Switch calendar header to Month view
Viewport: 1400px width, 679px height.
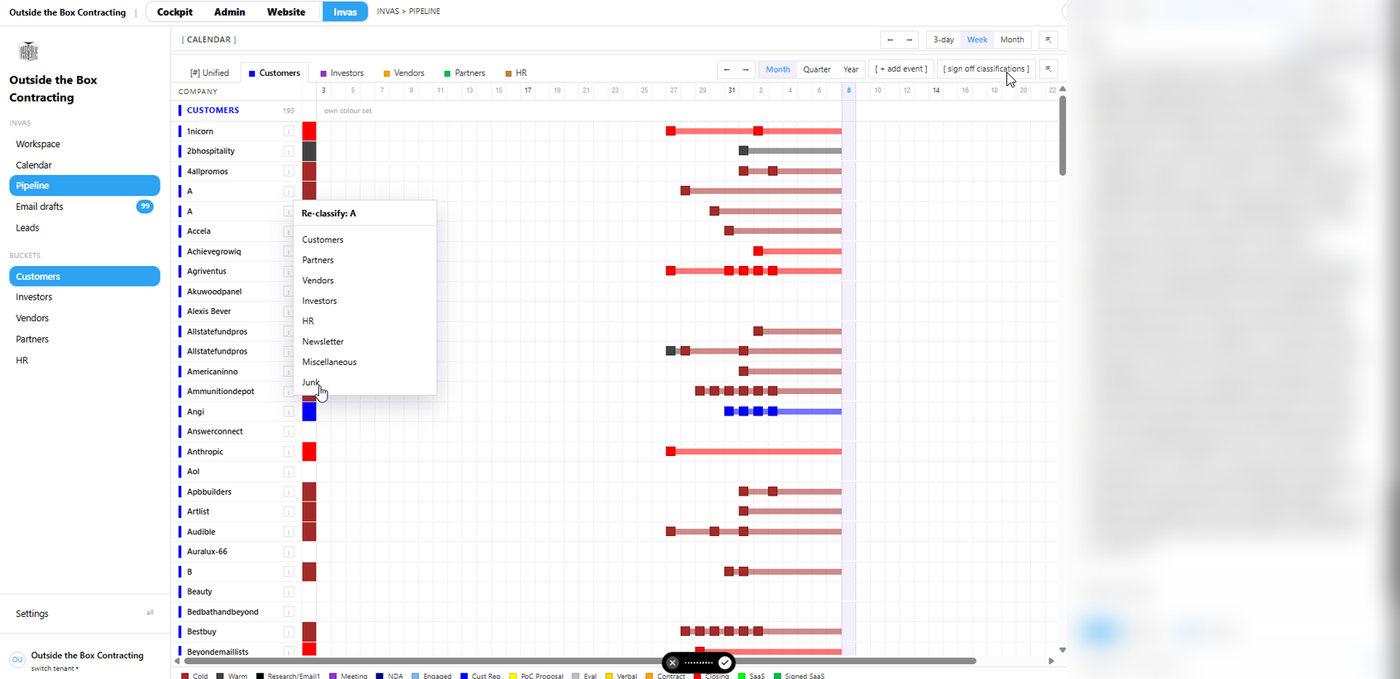(x=1012, y=40)
